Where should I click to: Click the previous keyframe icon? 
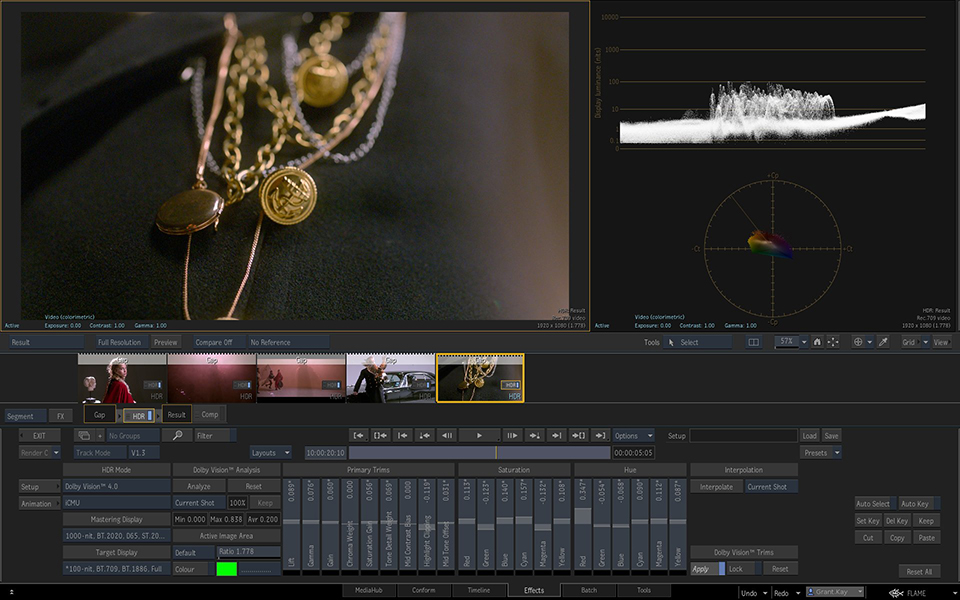(x=424, y=435)
